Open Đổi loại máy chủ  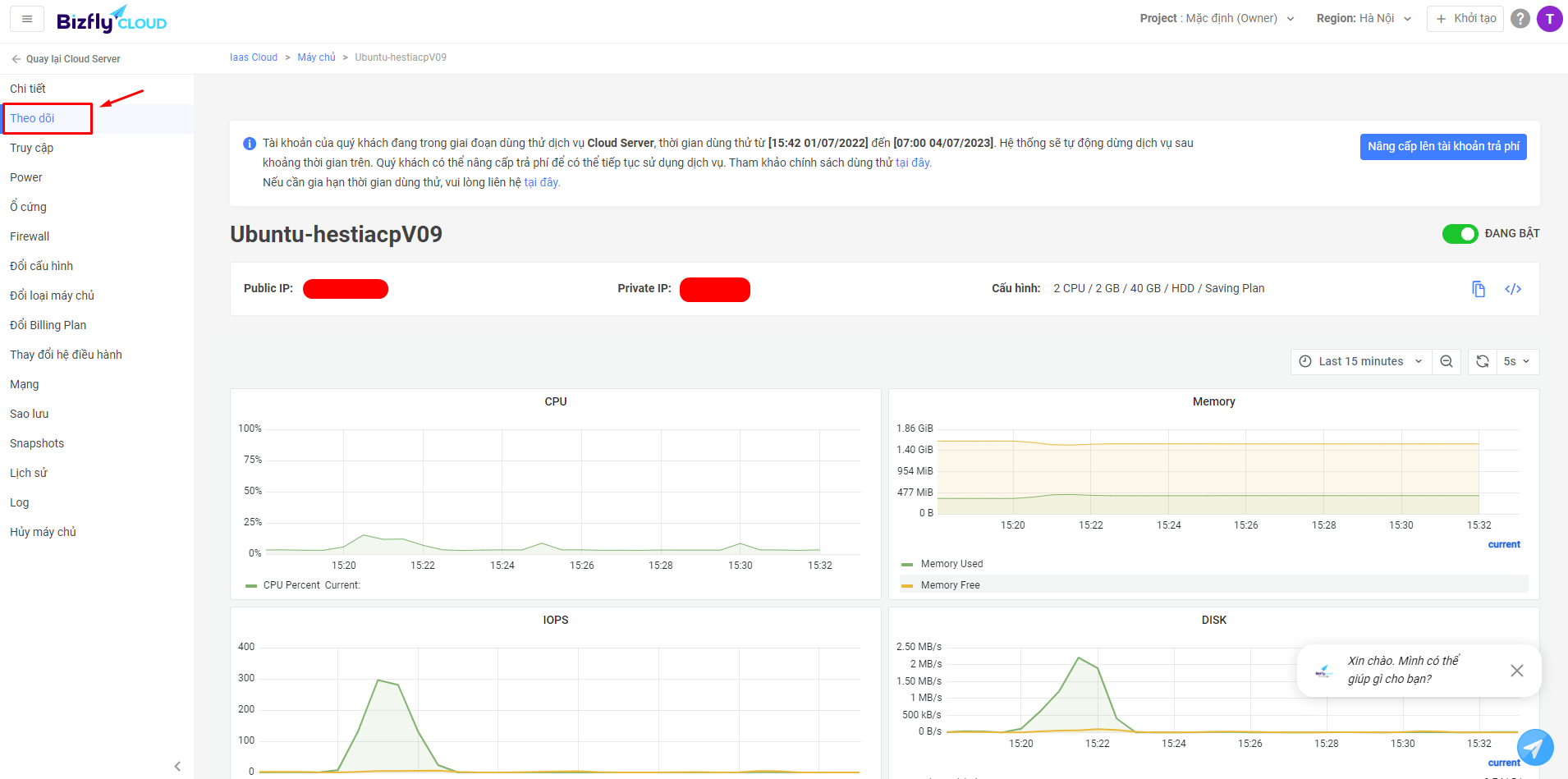97,296
